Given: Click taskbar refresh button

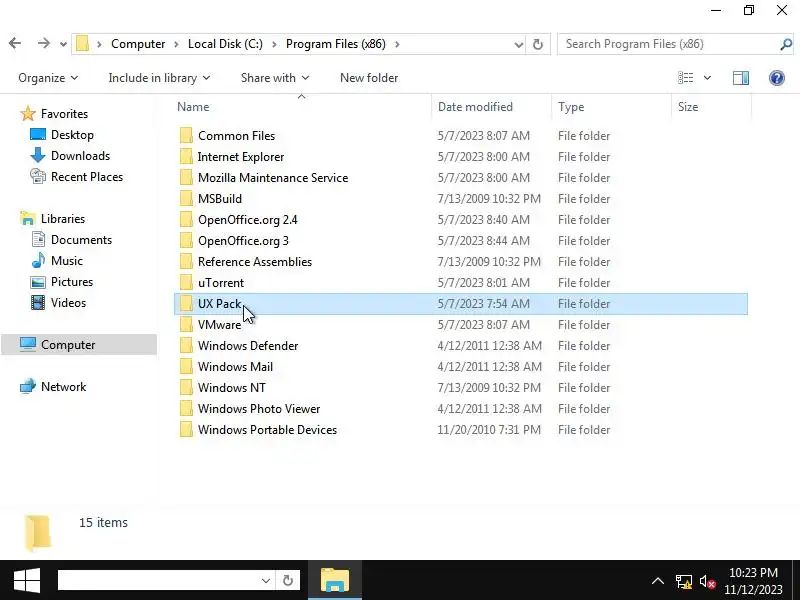Looking at the screenshot, I should coord(288,580).
